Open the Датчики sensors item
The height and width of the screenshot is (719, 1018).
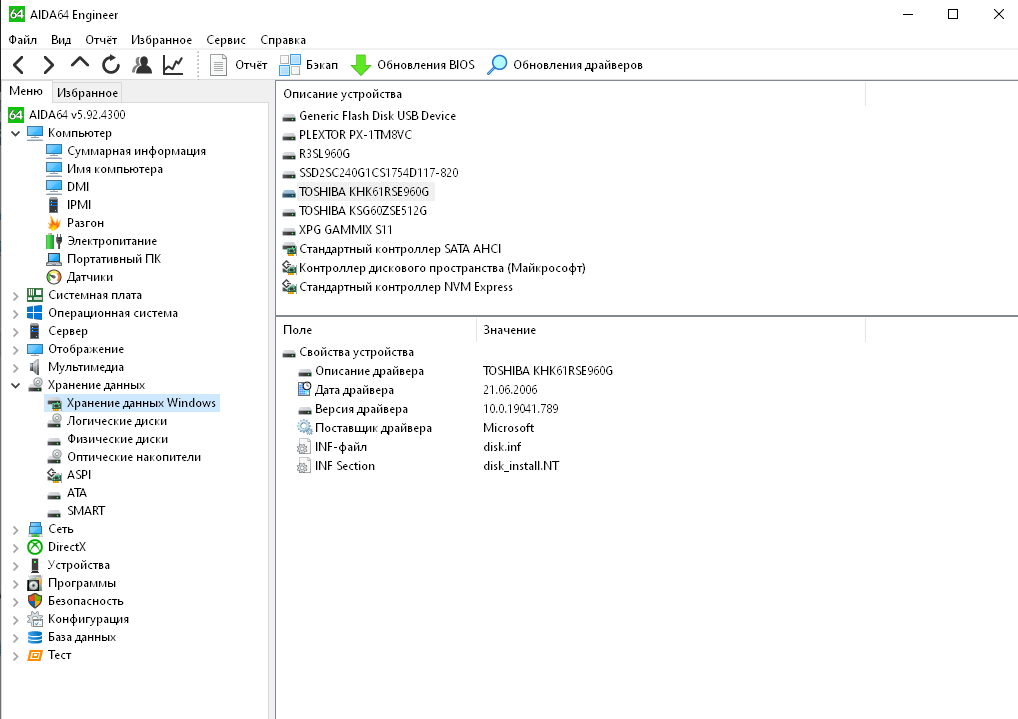90,277
